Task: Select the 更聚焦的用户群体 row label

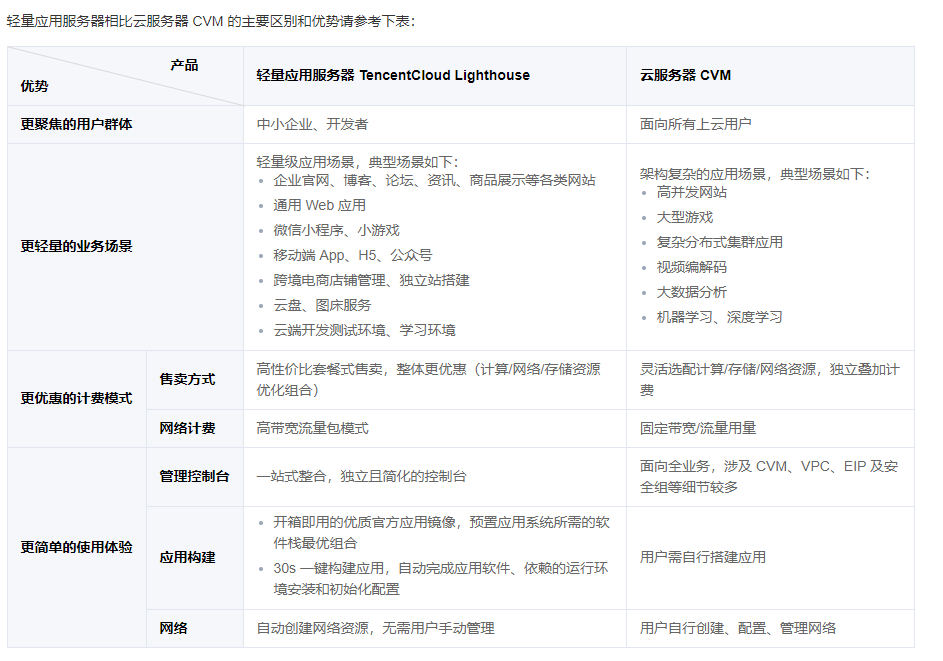Action: click(x=76, y=125)
